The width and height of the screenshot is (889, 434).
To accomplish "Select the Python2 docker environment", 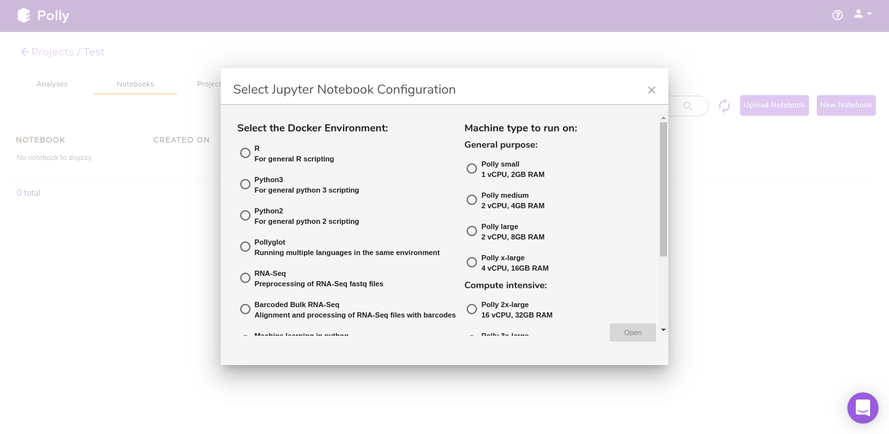I will 245,216.
